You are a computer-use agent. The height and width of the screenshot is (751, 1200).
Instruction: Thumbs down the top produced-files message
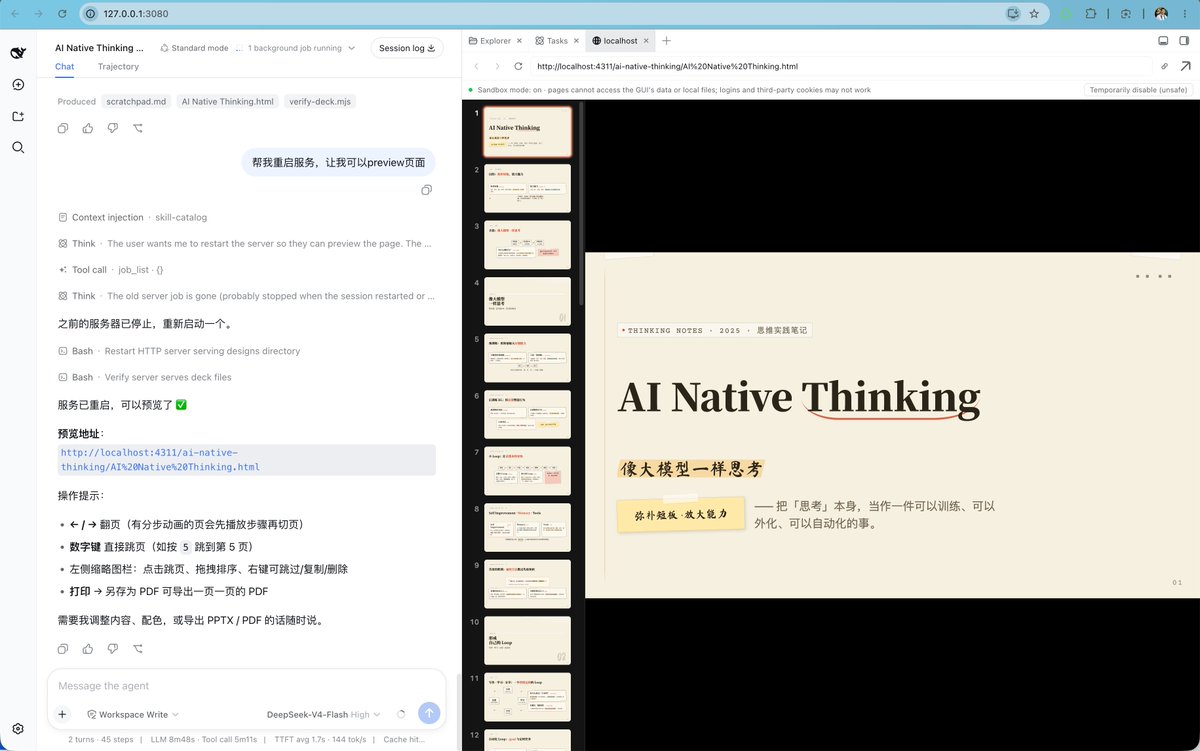[113, 128]
